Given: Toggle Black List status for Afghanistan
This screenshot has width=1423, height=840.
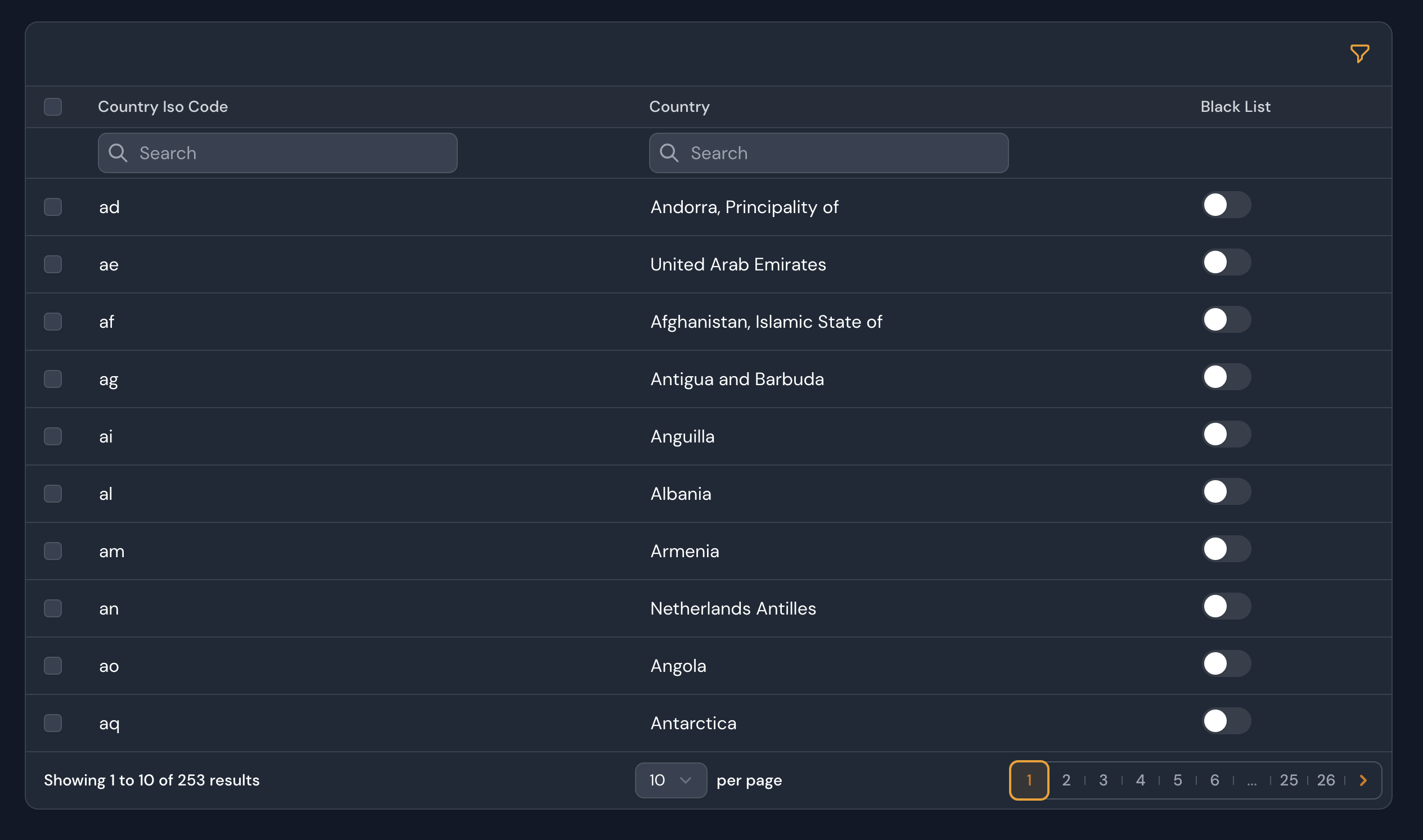Looking at the screenshot, I should (x=1227, y=320).
